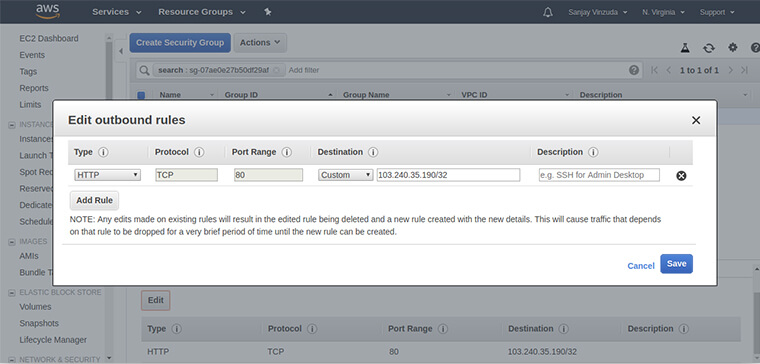Image resolution: width=760 pixels, height=364 pixels.
Task: Open the Destination dropdown showing Custom
Action: tap(346, 175)
